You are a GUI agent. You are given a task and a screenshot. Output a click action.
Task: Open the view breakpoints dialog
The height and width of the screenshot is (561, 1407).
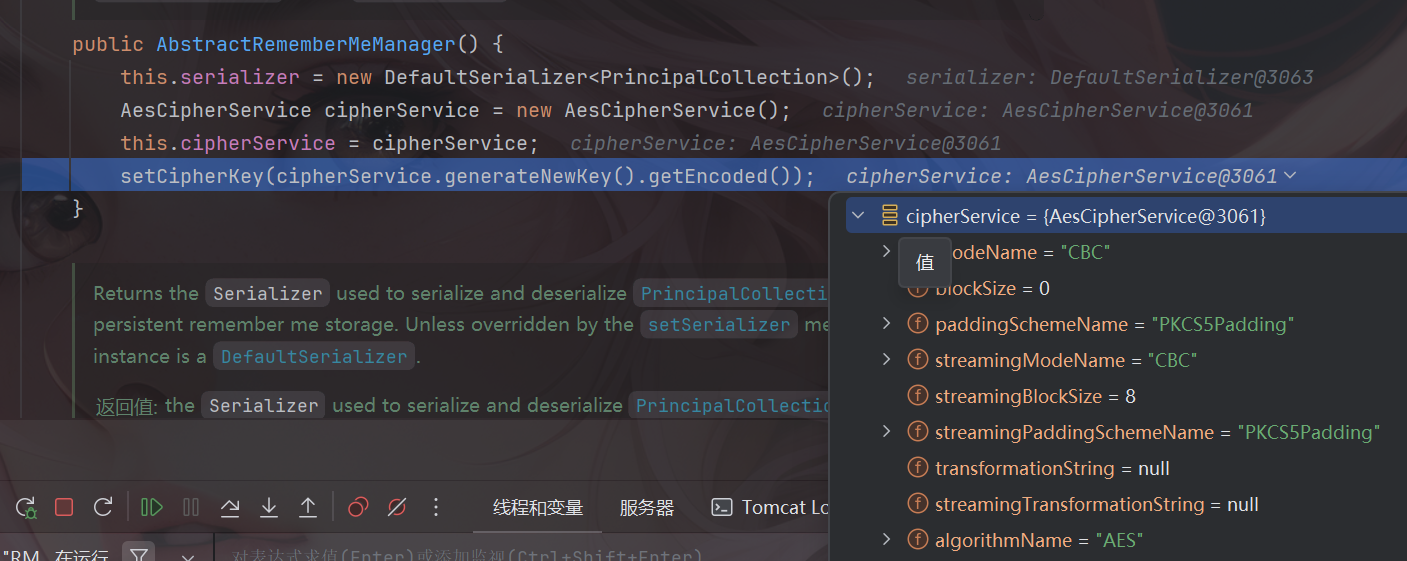pyautogui.click(x=358, y=507)
